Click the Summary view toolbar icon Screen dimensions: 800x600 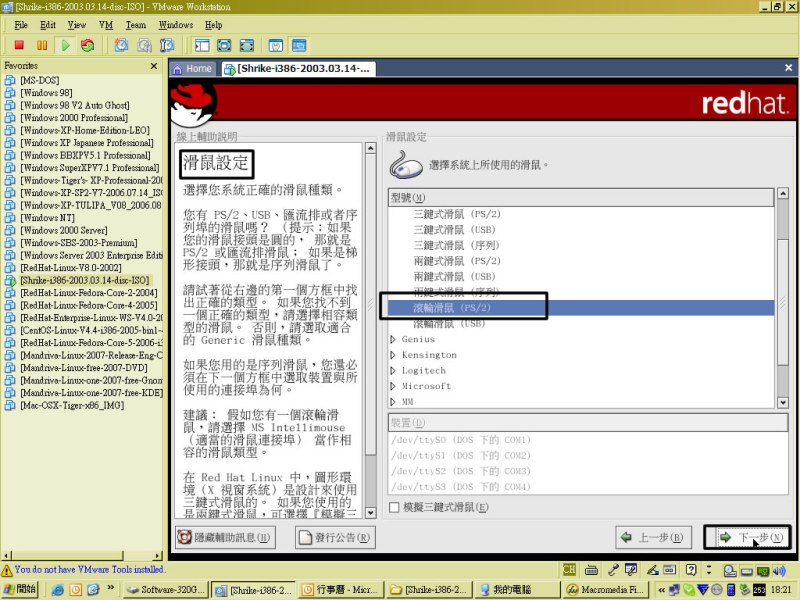[x=276, y=45]
